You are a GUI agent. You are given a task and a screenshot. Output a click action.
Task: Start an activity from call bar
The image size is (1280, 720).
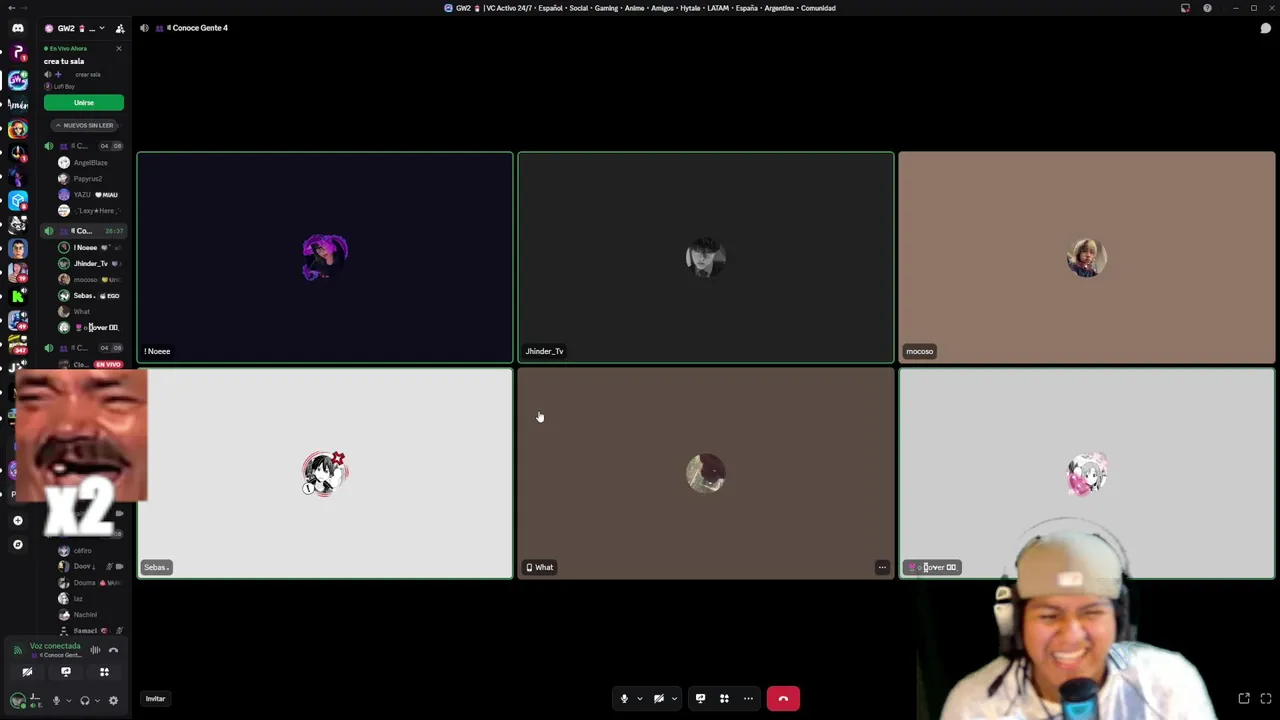coord(724,698)
